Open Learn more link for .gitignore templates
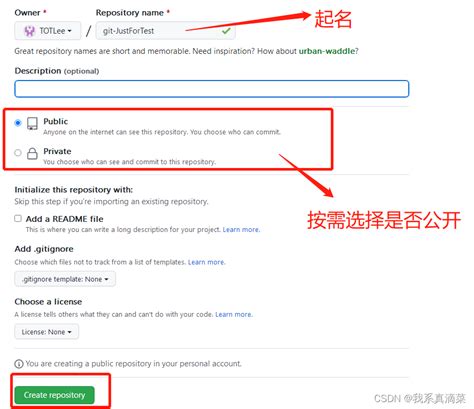 (207, 262)
